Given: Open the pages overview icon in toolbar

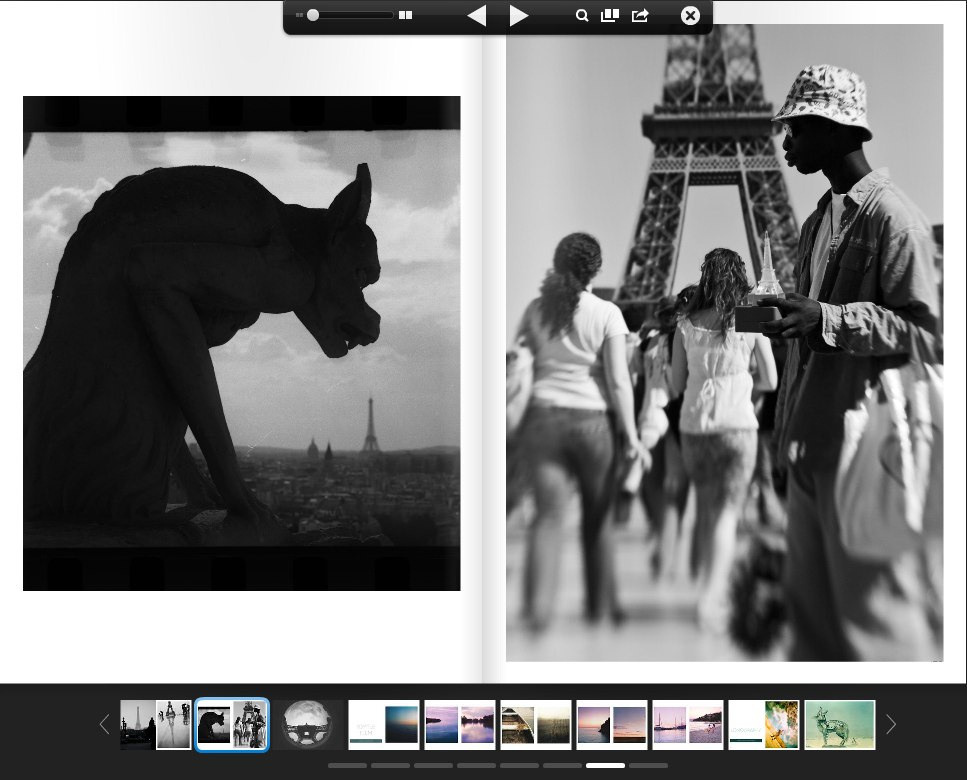Looking at the screenshot, I should (609, 16).
